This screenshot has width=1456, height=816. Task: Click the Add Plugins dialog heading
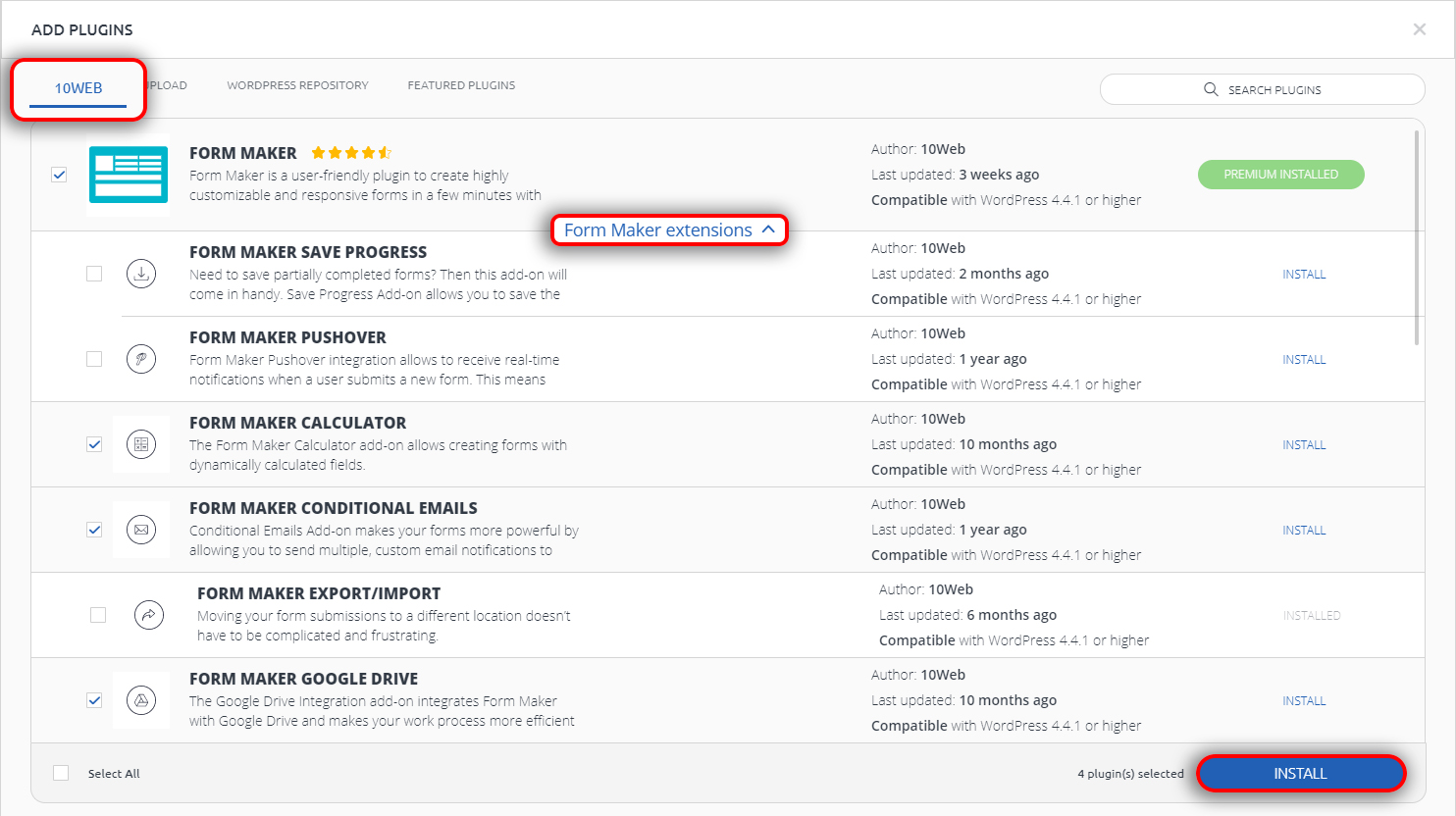pyautogui.click(x=82, y=29)
